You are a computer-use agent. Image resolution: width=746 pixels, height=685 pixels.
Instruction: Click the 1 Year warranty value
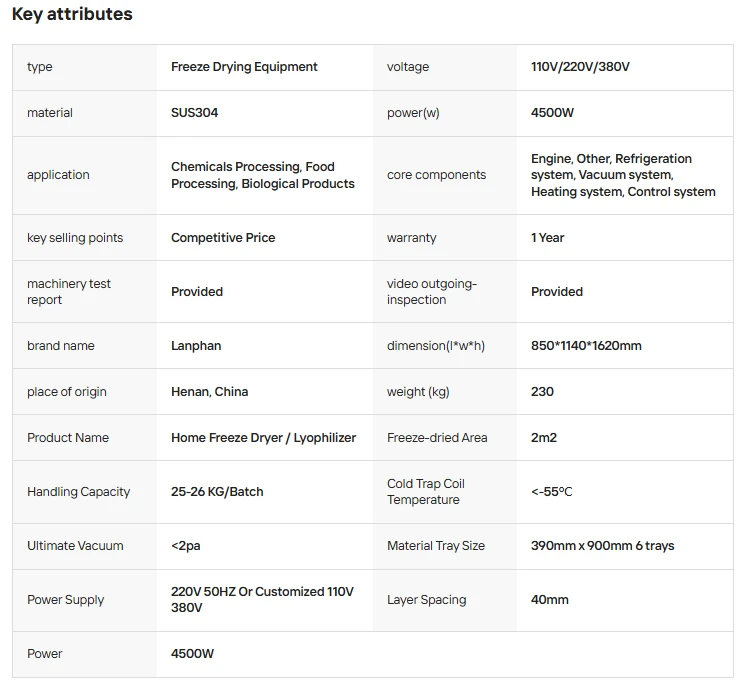tap(548, 238)
